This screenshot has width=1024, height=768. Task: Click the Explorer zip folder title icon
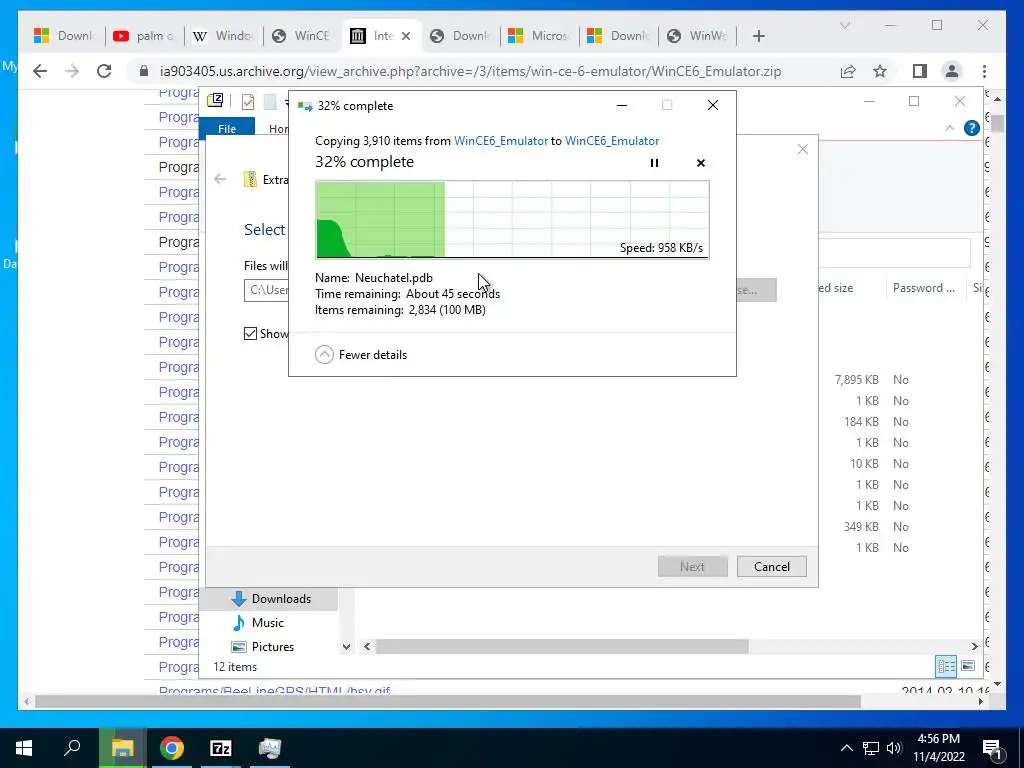tap(216, 101)
